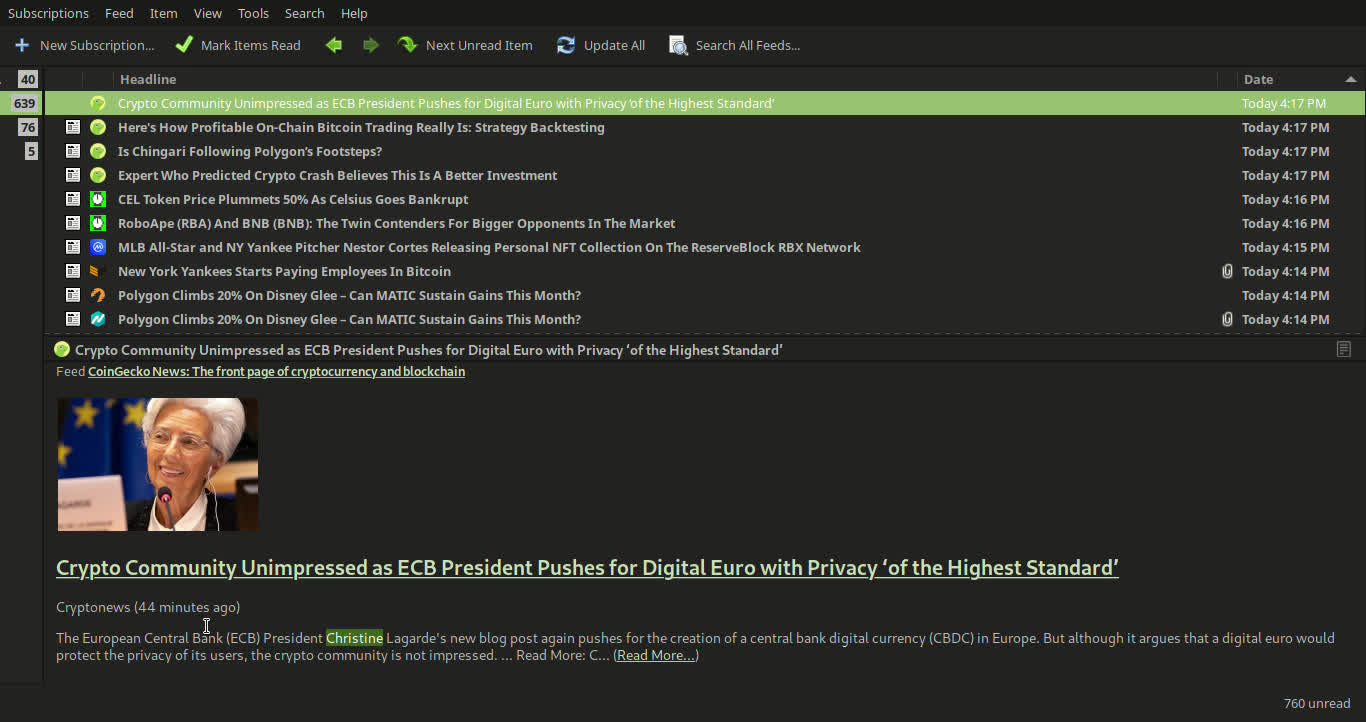
Task: Click the Christine Lagarde article thumbnail
Action: [x=157, y=464]
